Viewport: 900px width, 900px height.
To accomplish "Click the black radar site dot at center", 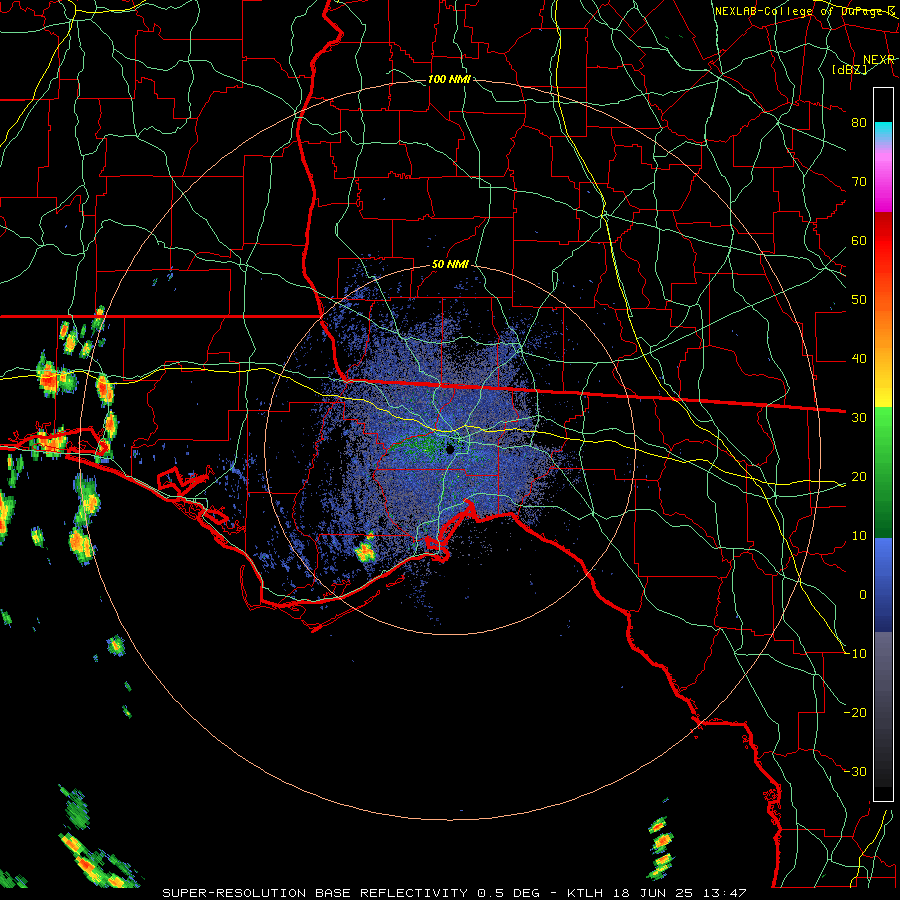I will [x=450, y=449].
